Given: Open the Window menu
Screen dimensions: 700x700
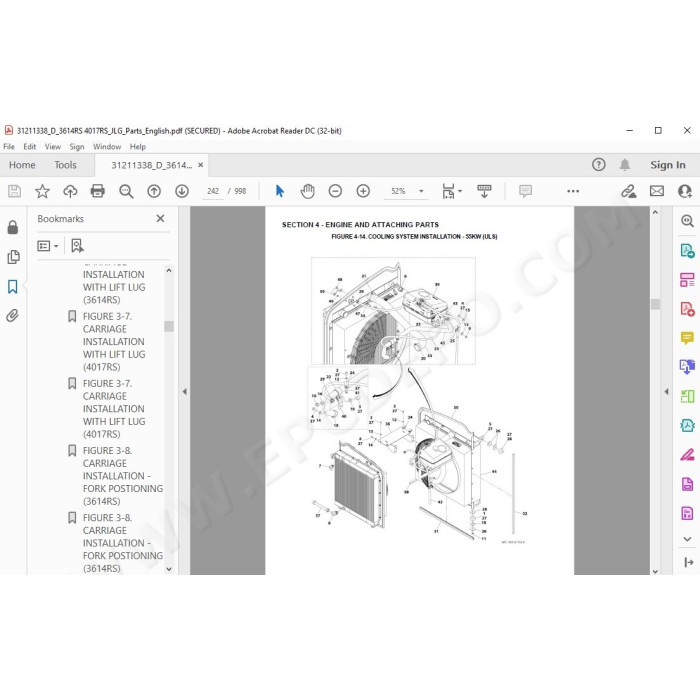Looking at the screenshot, I should [107, 146].
